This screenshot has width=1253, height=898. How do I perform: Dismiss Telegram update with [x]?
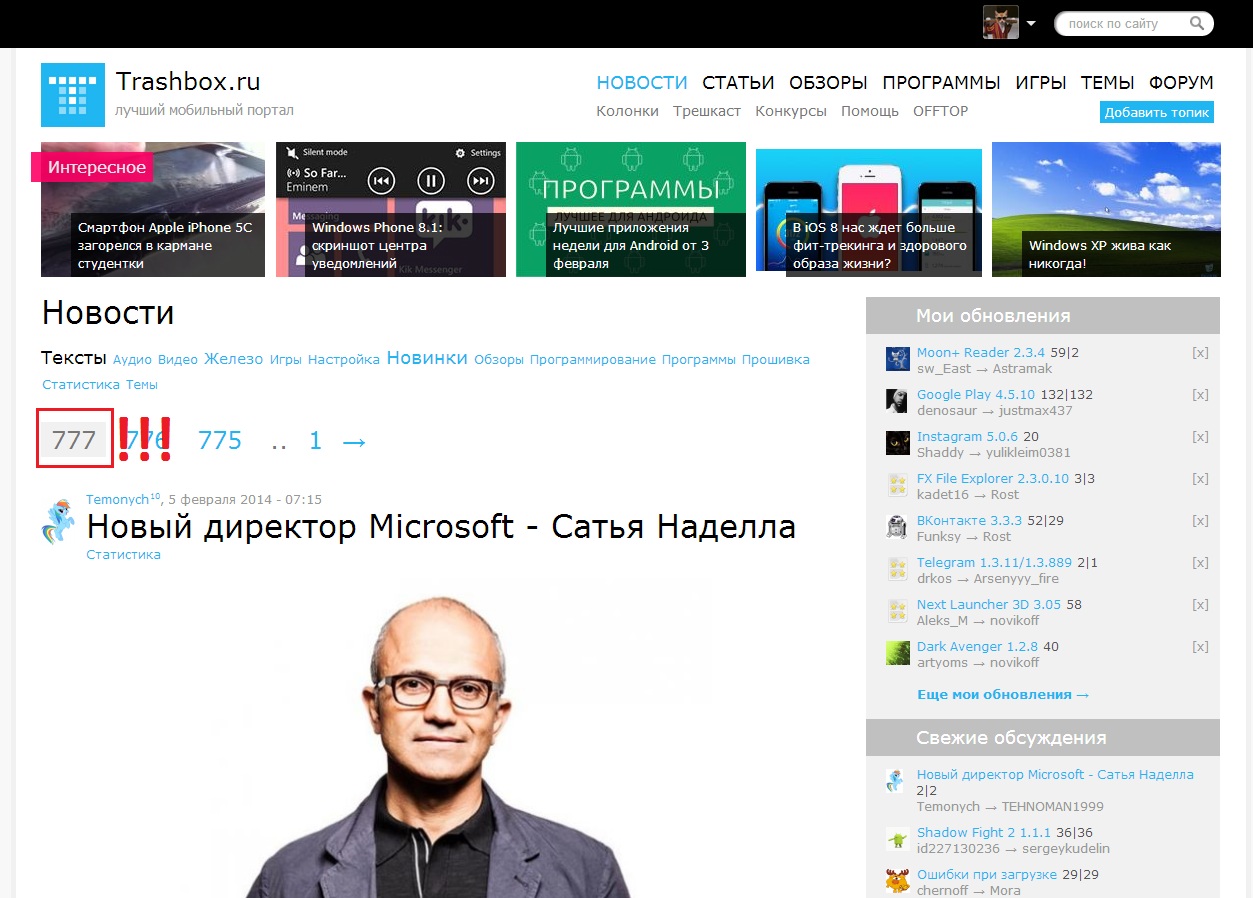pos(1200,563)
